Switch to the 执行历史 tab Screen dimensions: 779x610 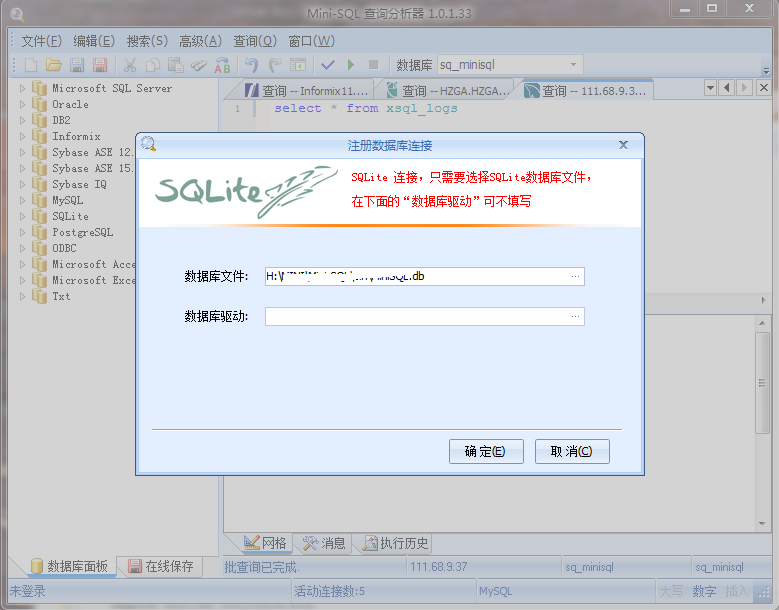pyautogui.click(x=395, y=543)
